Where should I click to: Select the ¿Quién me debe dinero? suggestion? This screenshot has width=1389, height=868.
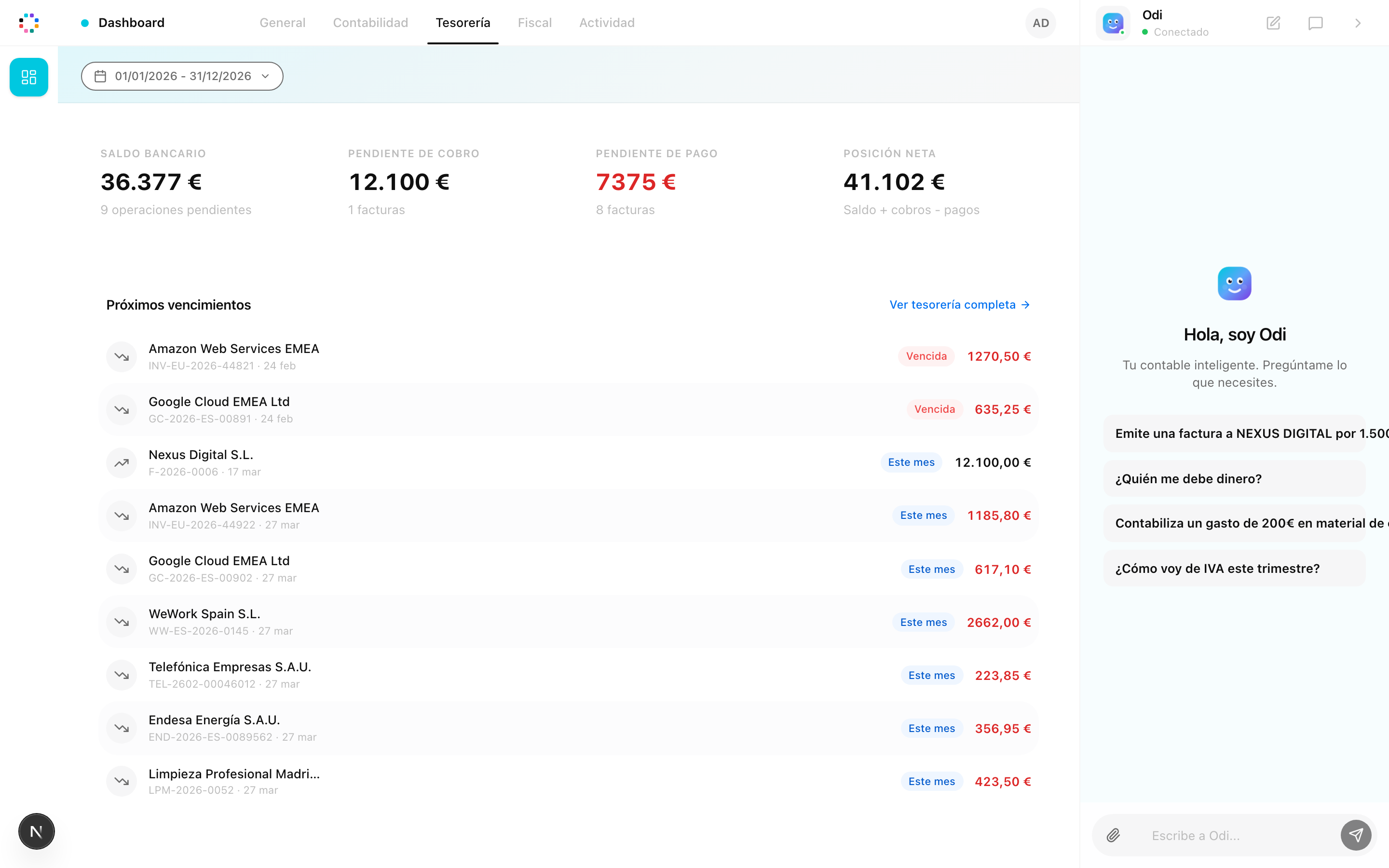[1233, 479]
